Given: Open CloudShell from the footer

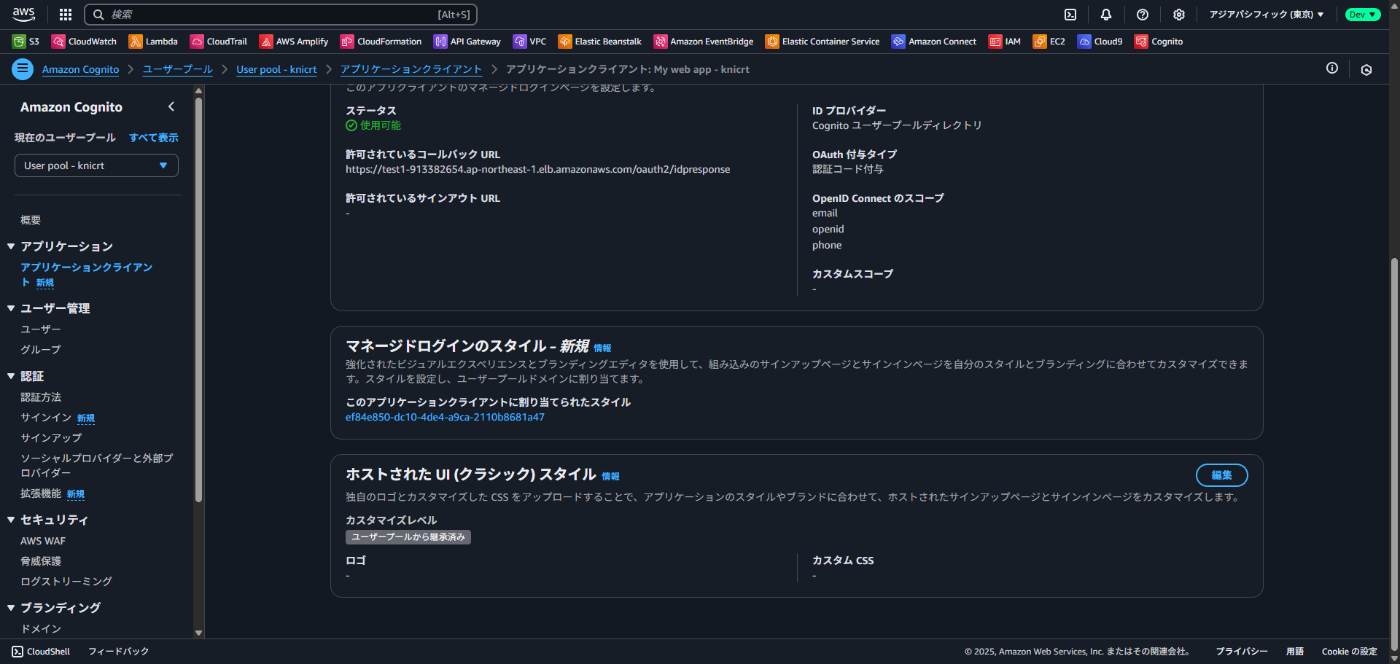Looking at the screenshot, I should 41,651.
